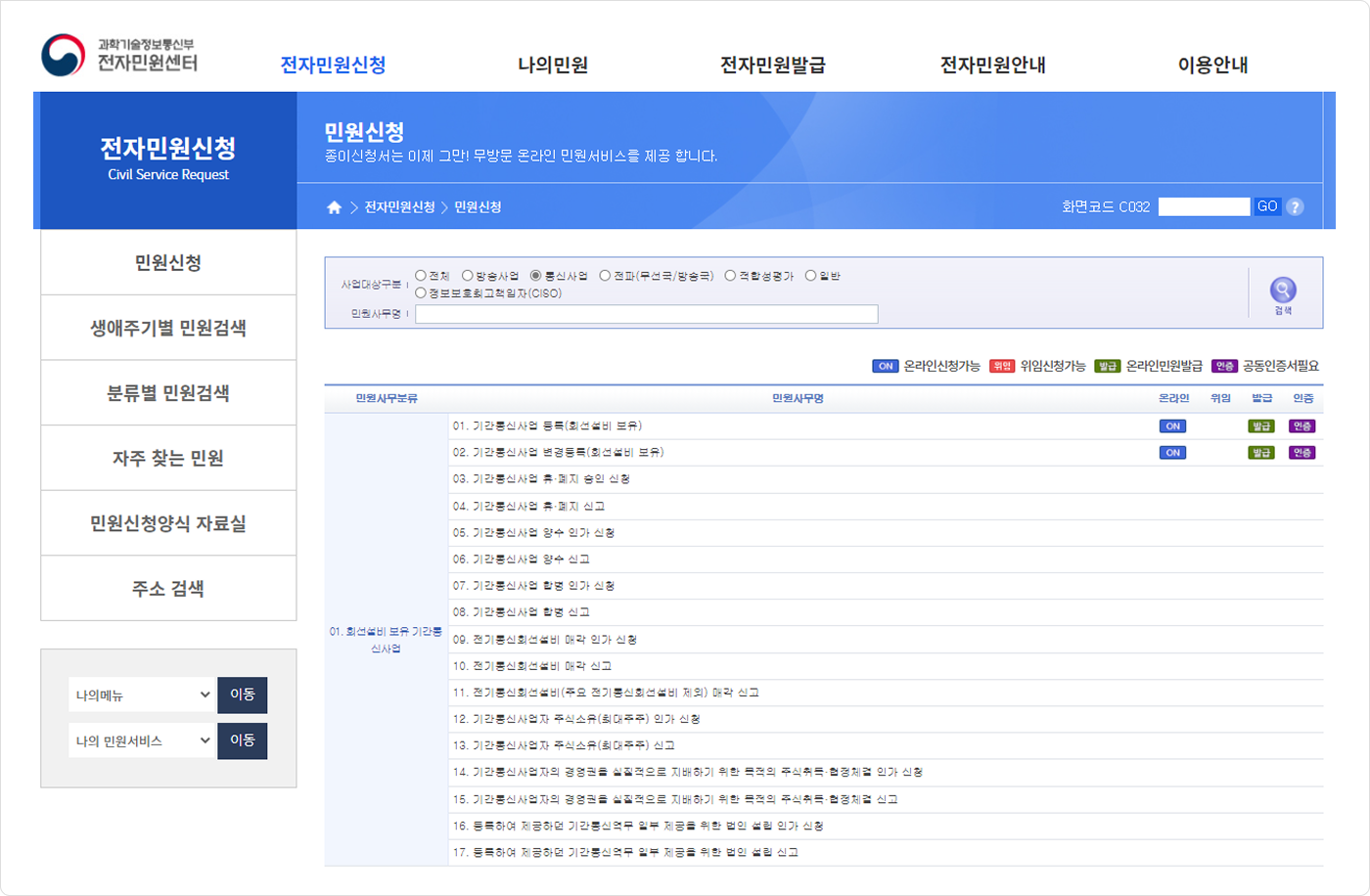This screenshot has width=1370, height=896.
Task: Expand the 나의 민원서비스 dropdown
Action: coord(142,740)
